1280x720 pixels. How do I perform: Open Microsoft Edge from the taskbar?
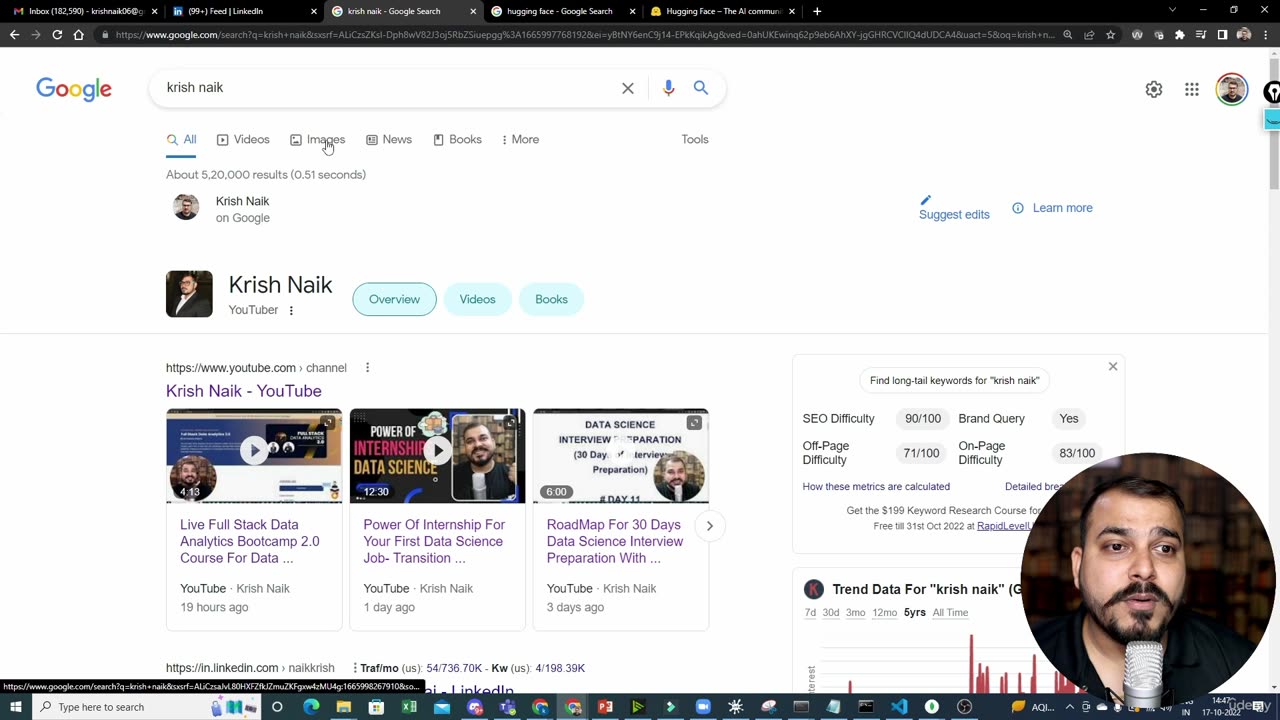coord(311,707)
